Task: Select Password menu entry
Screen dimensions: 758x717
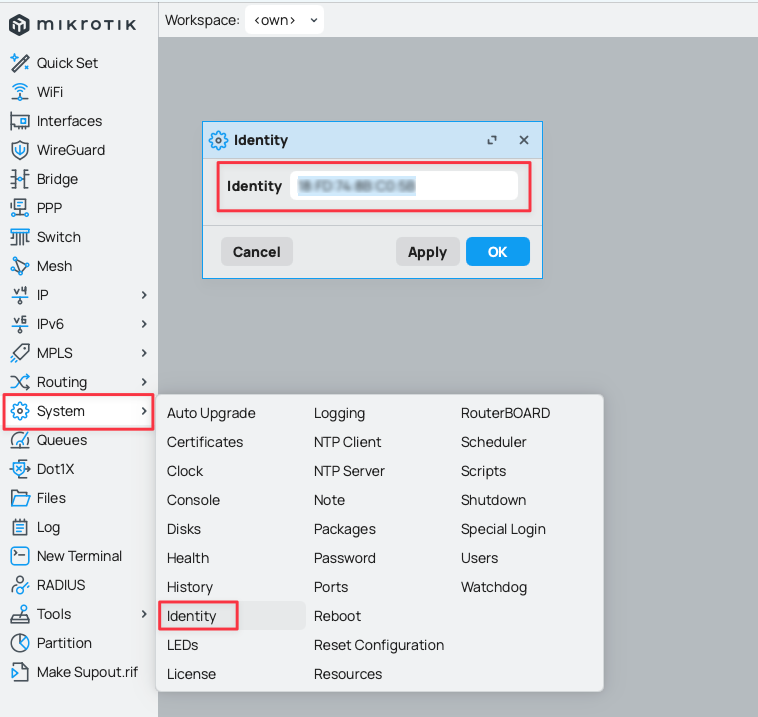Action: 345,558
